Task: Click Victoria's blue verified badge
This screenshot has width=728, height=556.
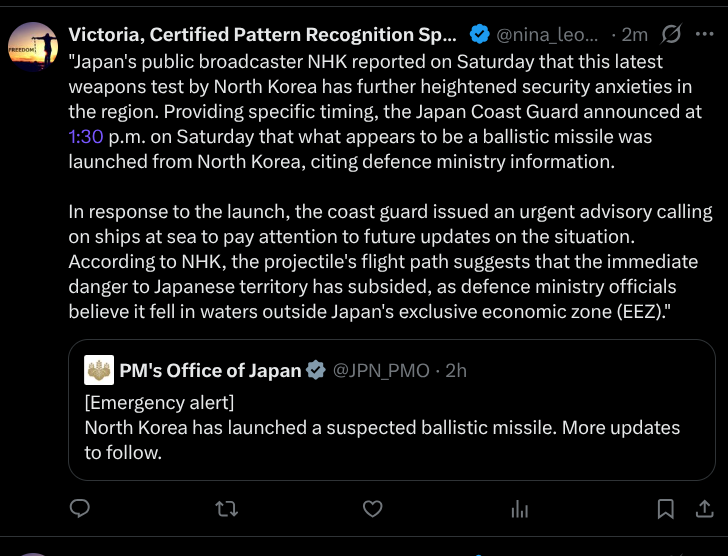Action: point(479,35)
